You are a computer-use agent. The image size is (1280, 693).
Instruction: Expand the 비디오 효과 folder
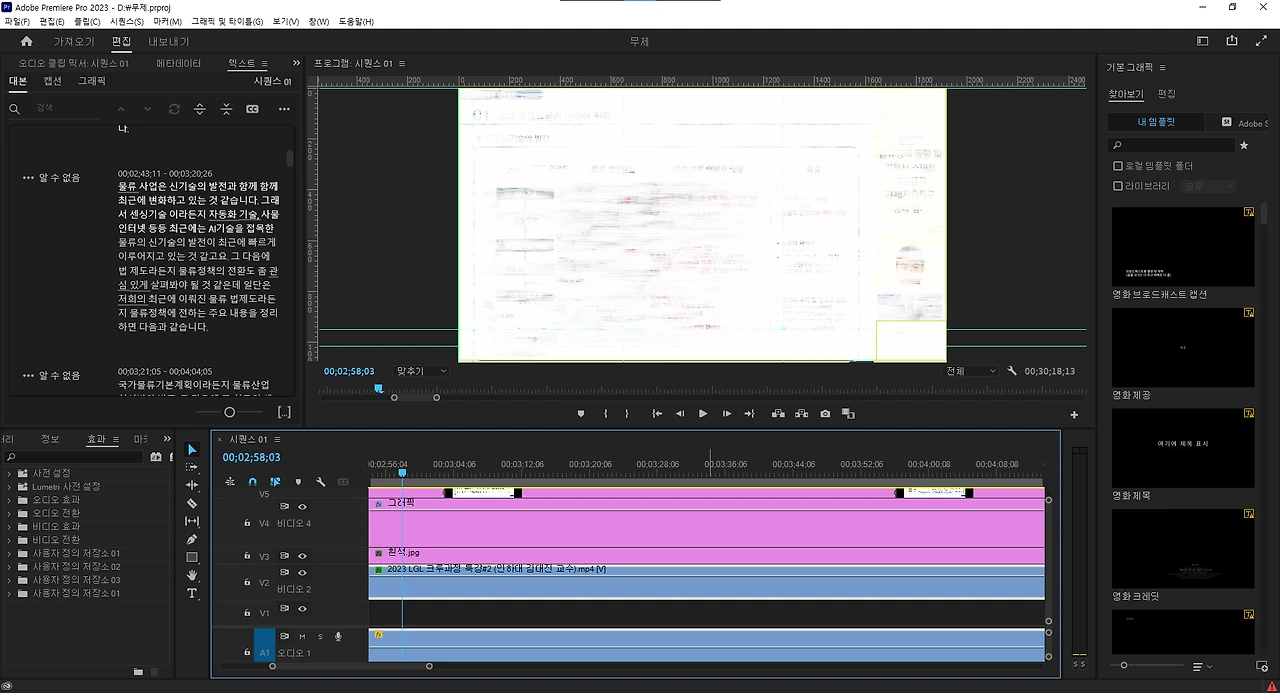(10, 526)
